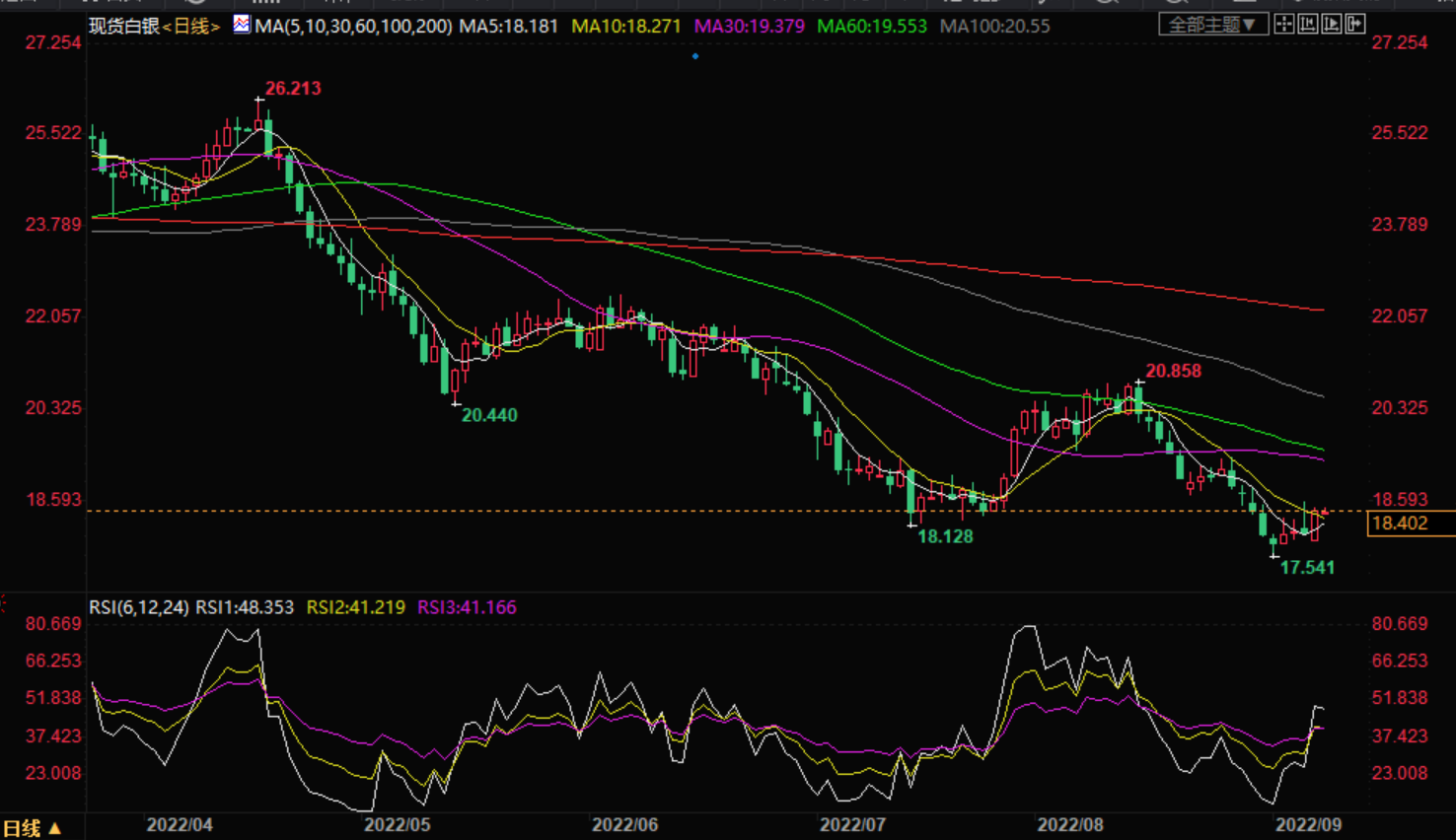Click the current price tag 18.402
The image size is (1456, 840).
1401,524
